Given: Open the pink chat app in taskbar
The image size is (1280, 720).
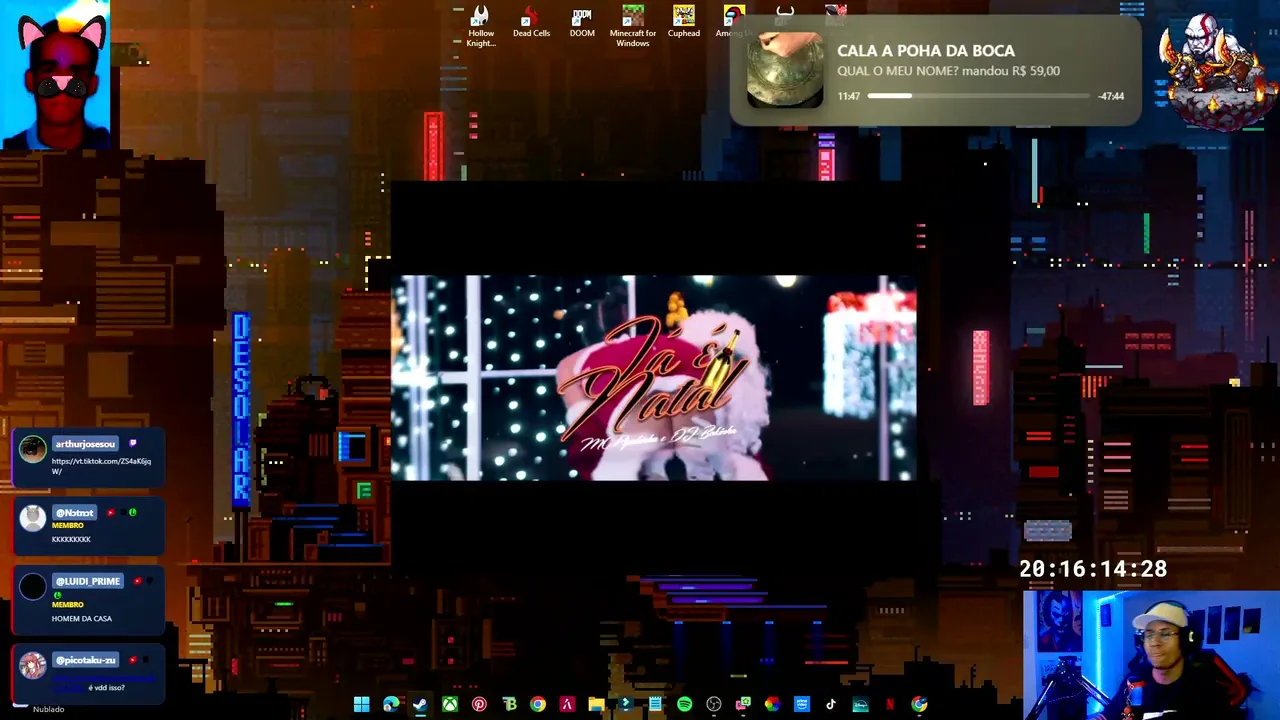Looking at the screenshot, I should click(x=743, y=705).
